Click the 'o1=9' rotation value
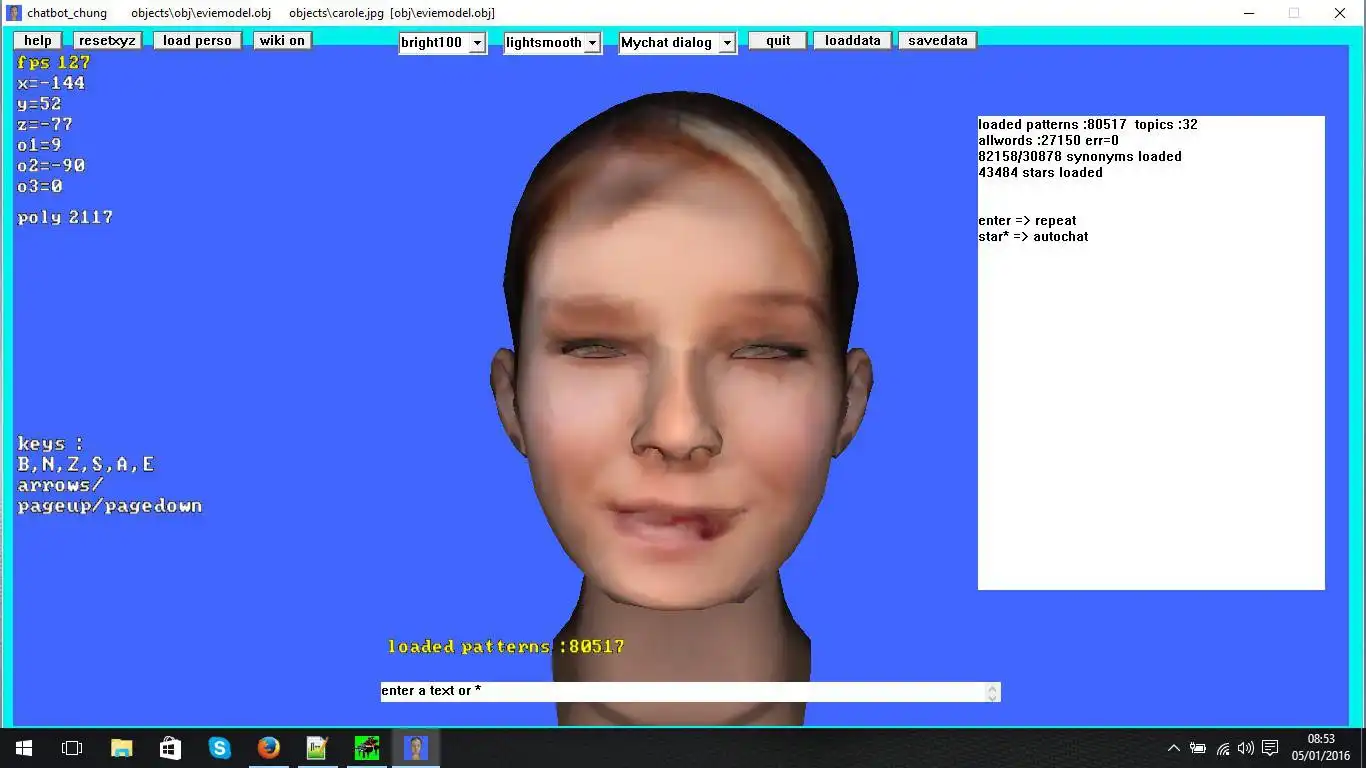The height and width of the screenshot is (768, 1366). pos(39,145)
